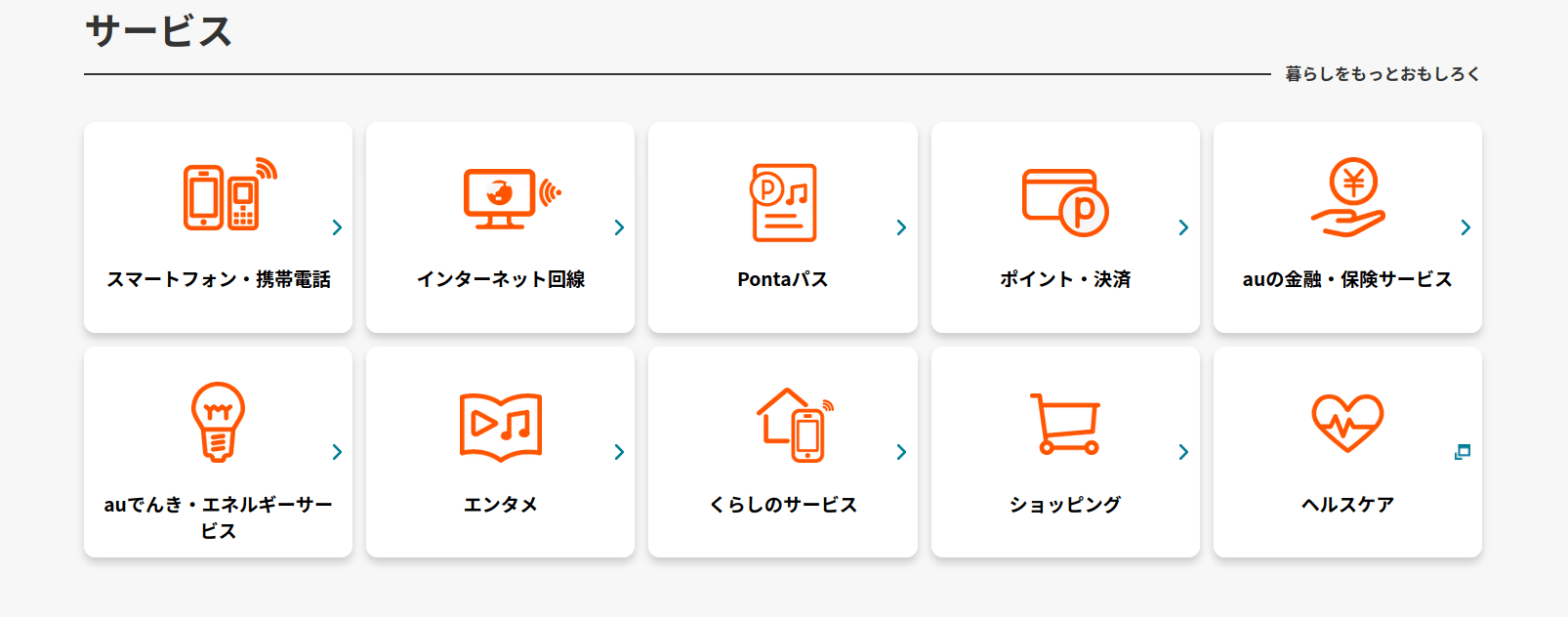Click the heart healthcare icon
Viewport: 1568px width, 617px height.
tap(1347, 423)
